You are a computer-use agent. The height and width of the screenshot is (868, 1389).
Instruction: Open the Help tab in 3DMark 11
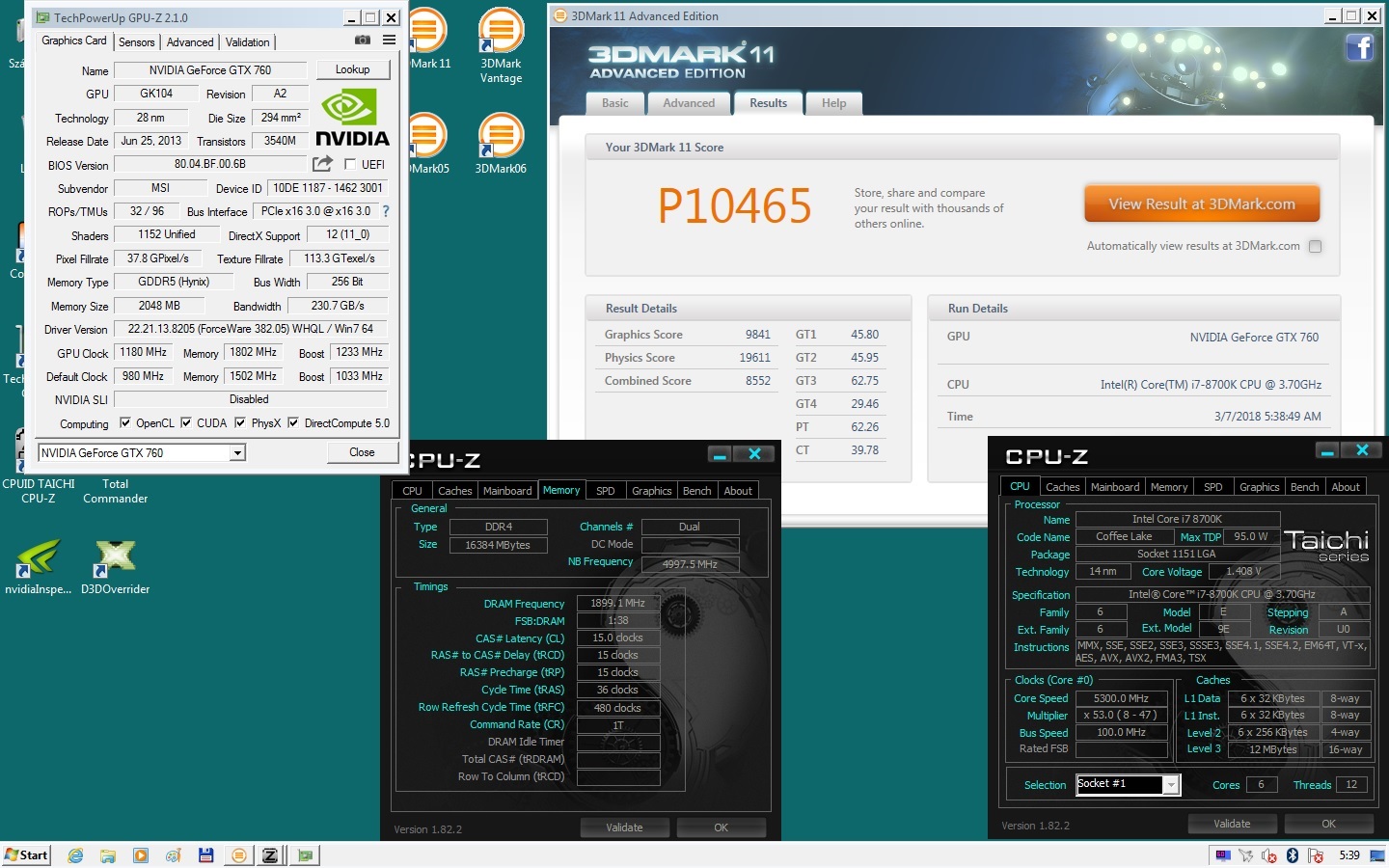pos(833,103)
